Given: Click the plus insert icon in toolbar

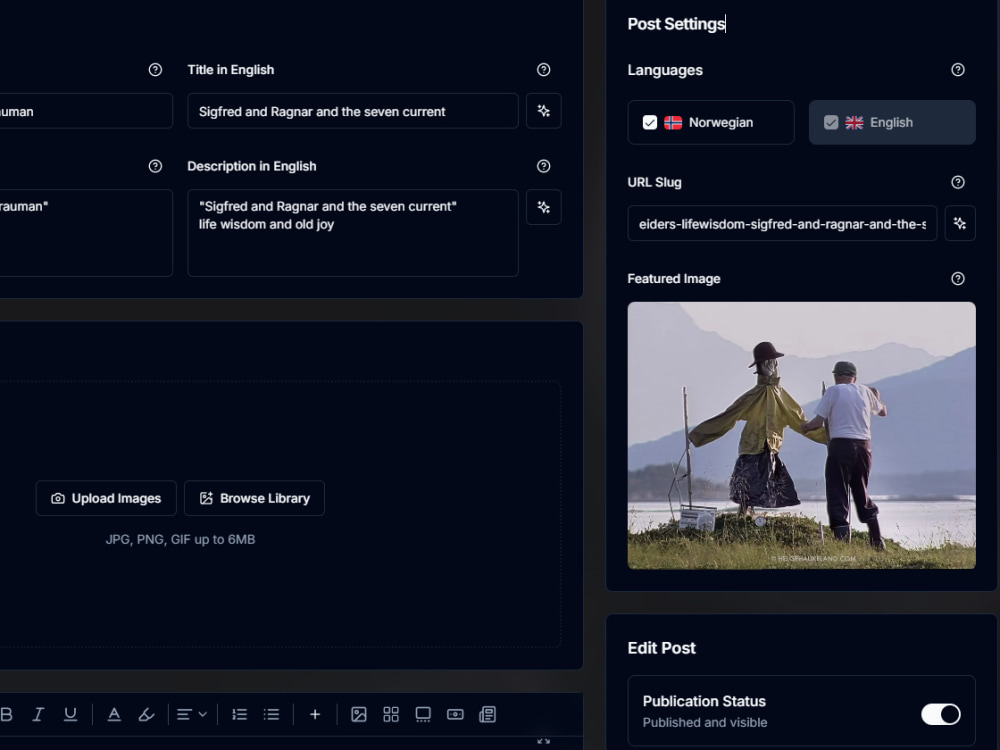Looking at the screenshot, I should pyautogui.click(x=314, y=714).
